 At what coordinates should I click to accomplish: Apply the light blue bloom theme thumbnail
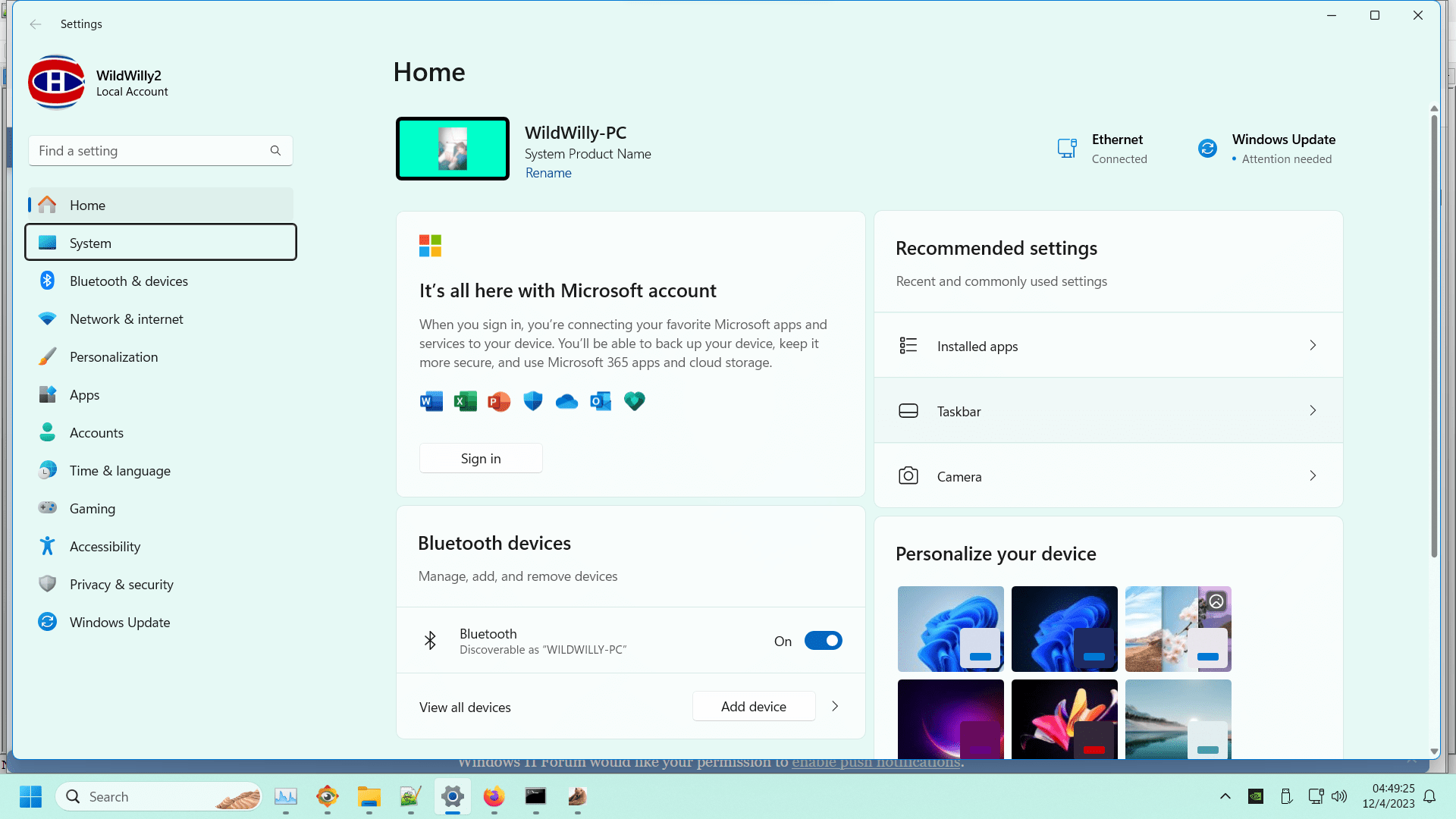click(x=951, y=629)
